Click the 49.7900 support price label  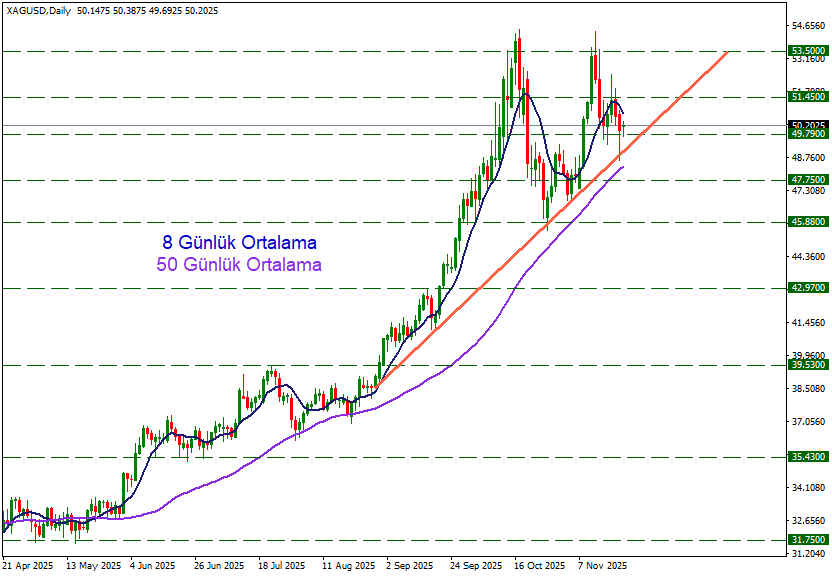(807, 134)
